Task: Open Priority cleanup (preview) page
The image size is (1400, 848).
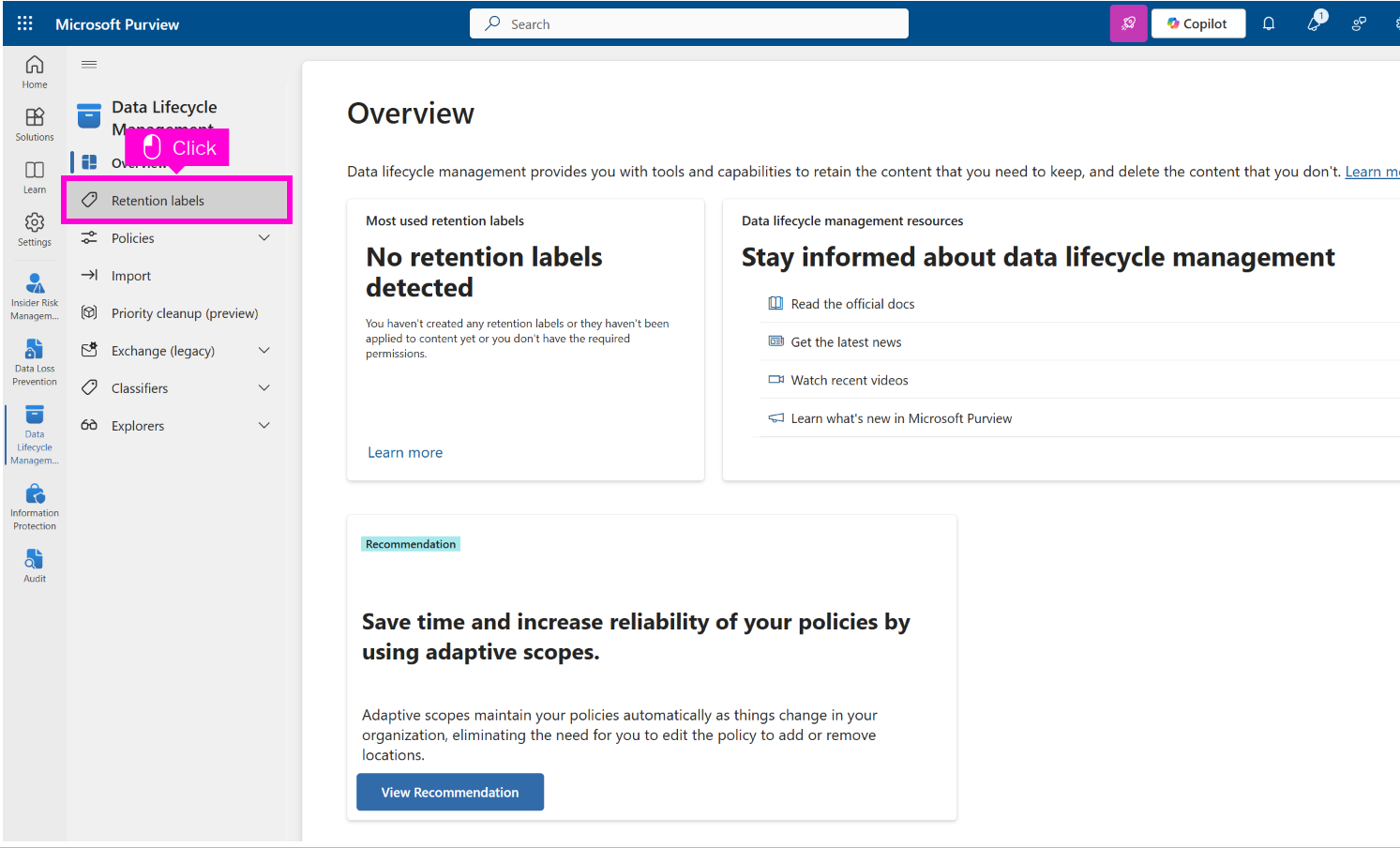Action: (x=184, y=313)
